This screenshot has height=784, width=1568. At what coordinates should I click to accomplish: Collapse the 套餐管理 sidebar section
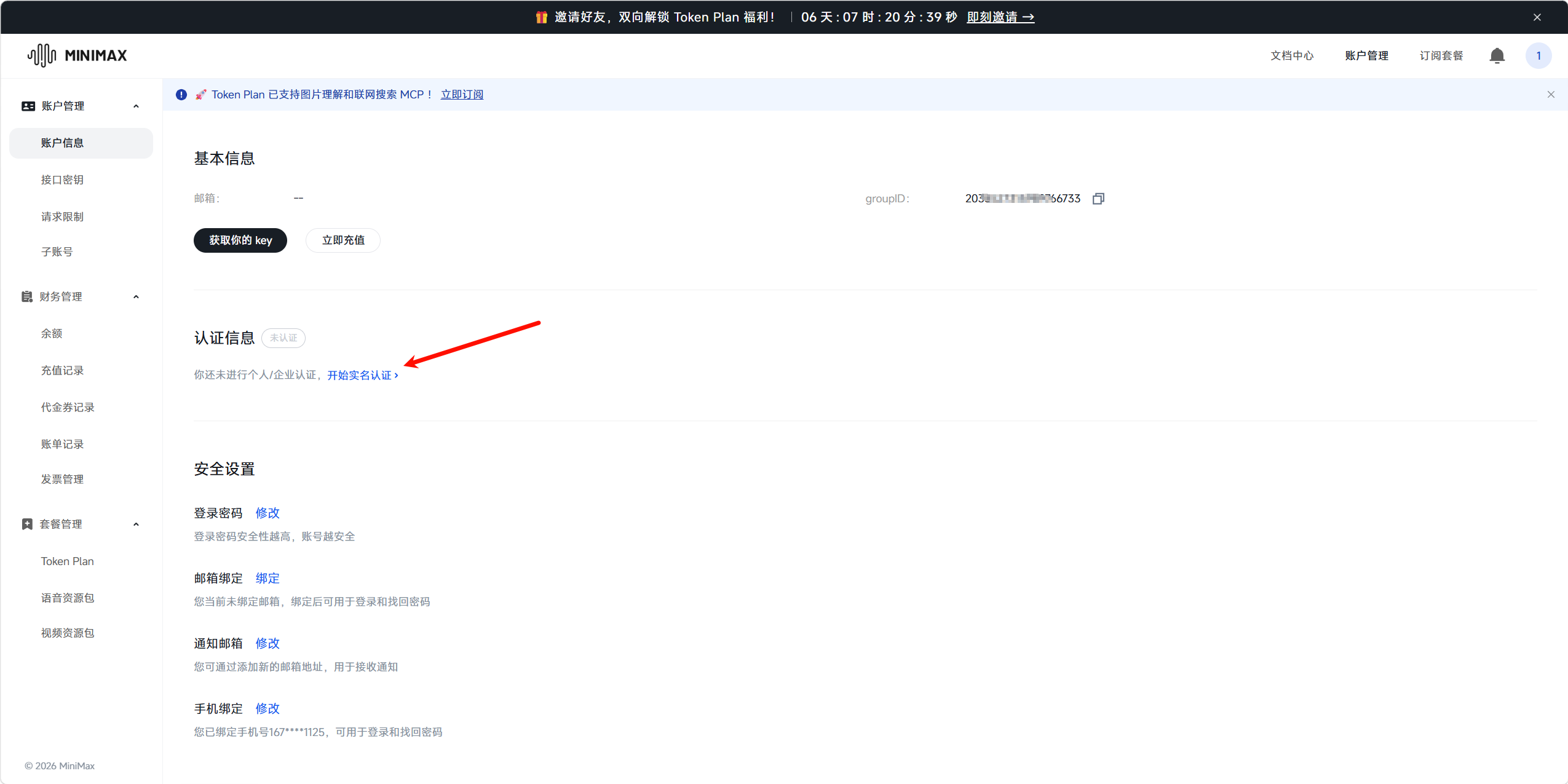click(x=136, y=525)
